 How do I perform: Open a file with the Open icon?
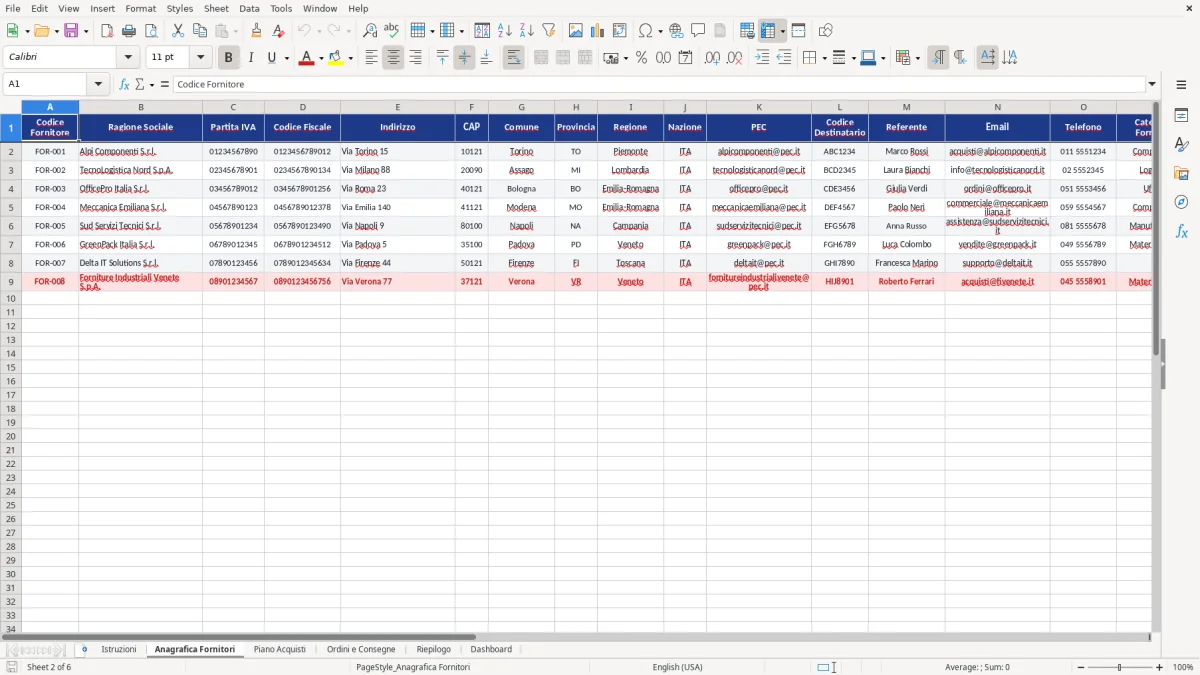point(40,31)
